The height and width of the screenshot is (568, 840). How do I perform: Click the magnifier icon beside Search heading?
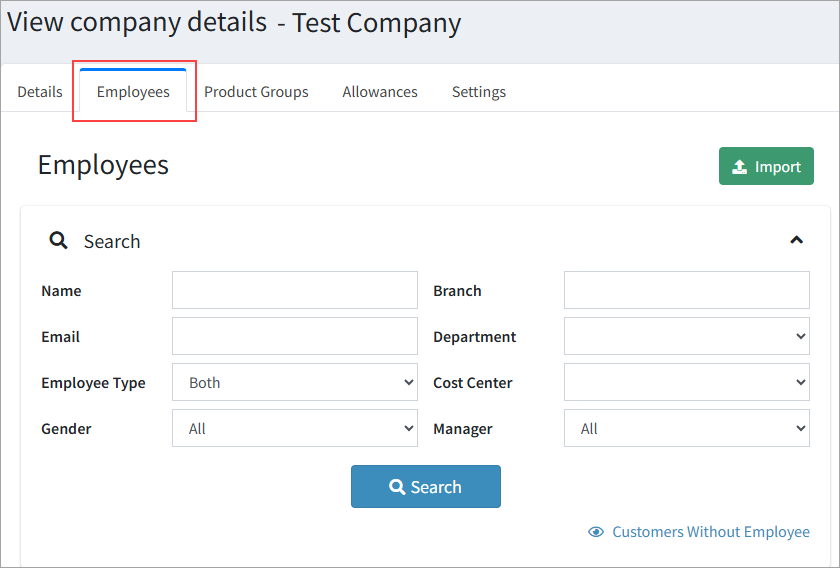[x=59, y=241]
